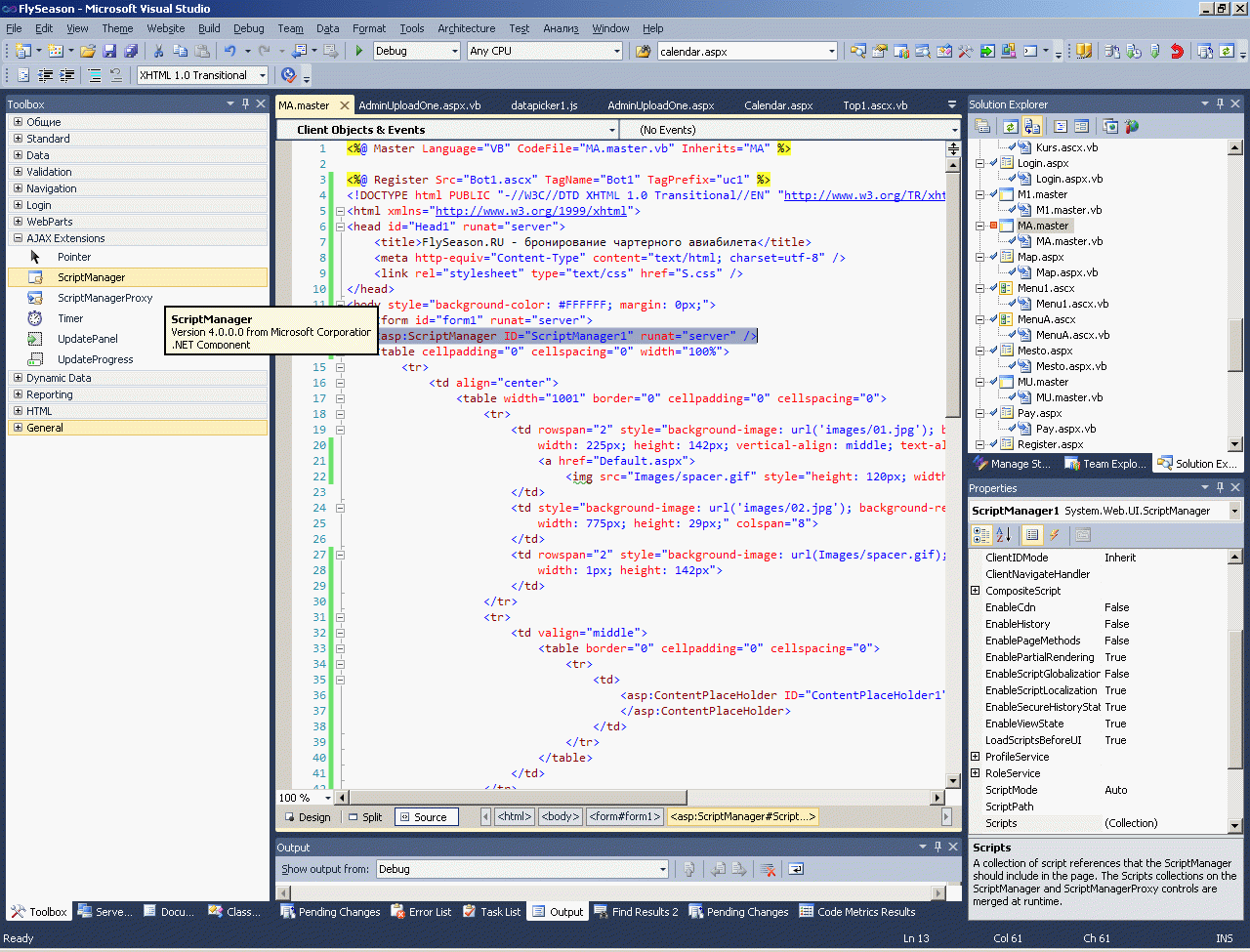The width and height of the screenshot is (1250, 952).
Task: Click the form#form1 breadcrumb tag
Action: 624,817
